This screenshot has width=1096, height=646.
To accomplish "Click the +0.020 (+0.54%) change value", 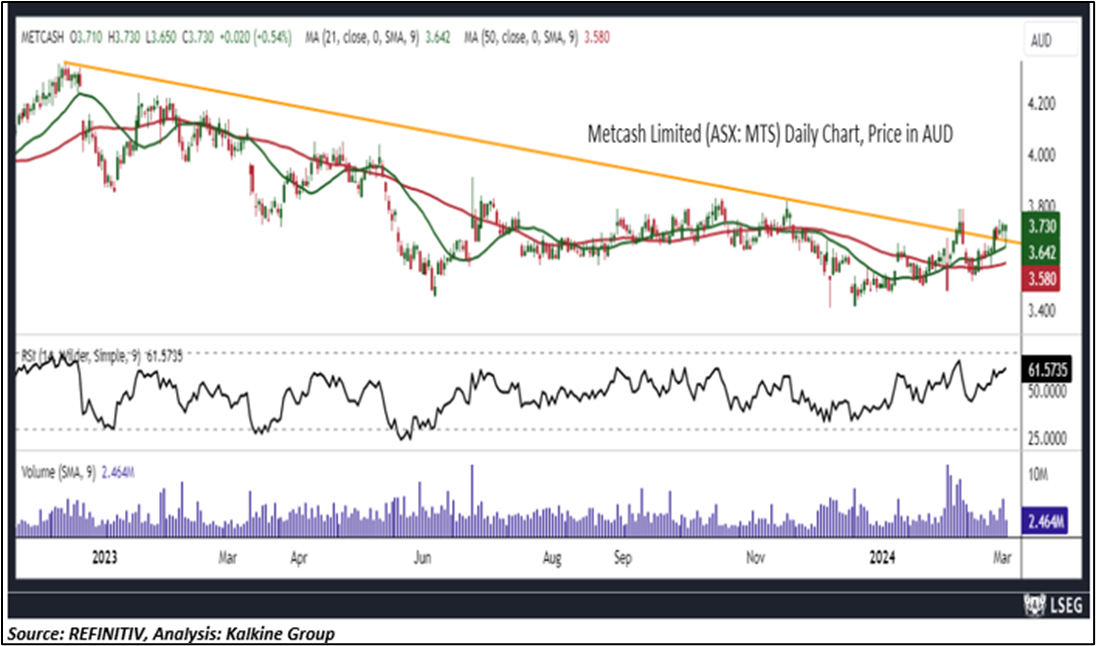I will (258, 38).
